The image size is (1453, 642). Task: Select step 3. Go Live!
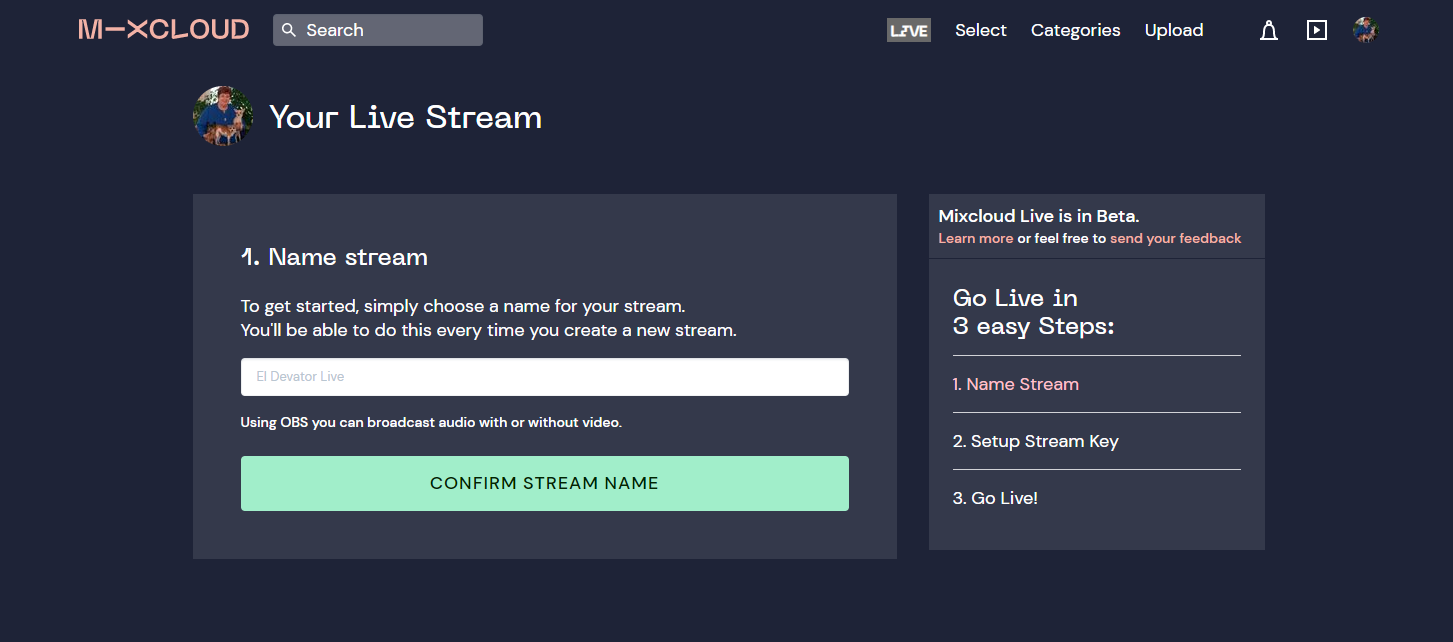pos(996,498)
